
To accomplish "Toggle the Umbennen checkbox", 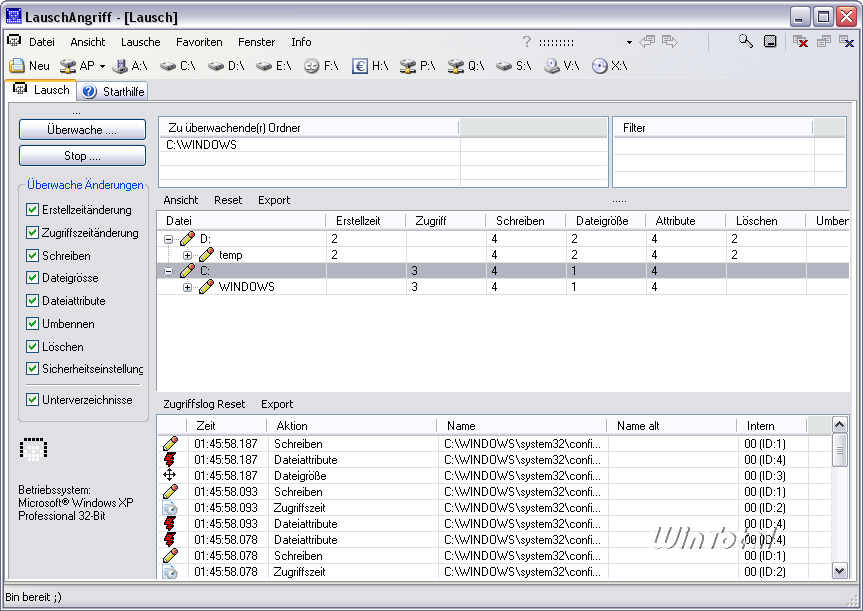I will pyautogui.click(x=33, y=324).
